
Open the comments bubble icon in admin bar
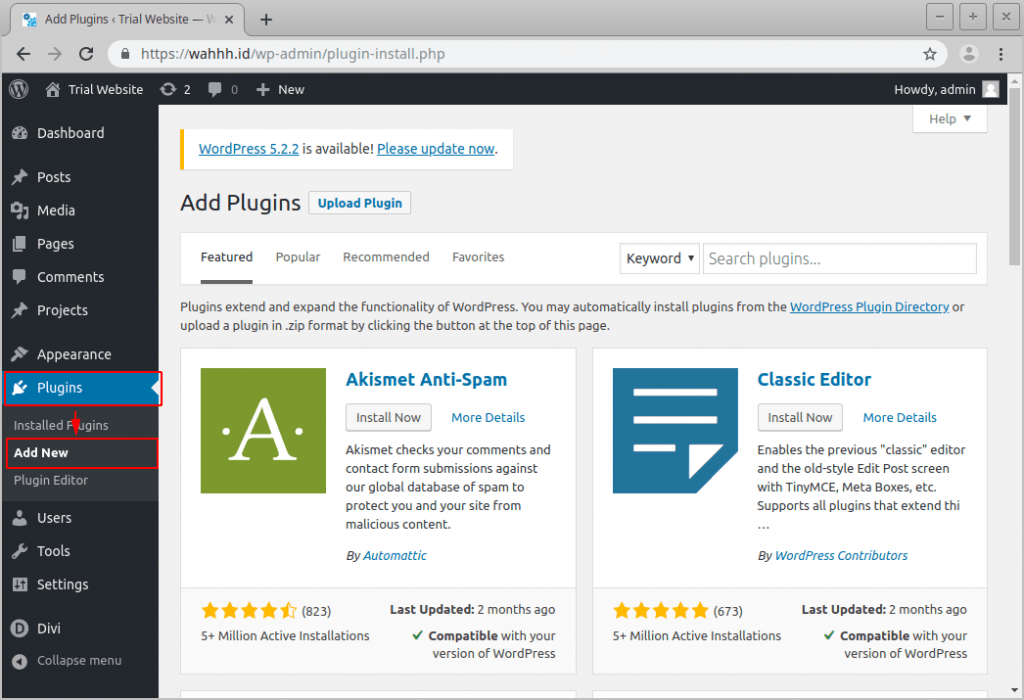[214, 89]
